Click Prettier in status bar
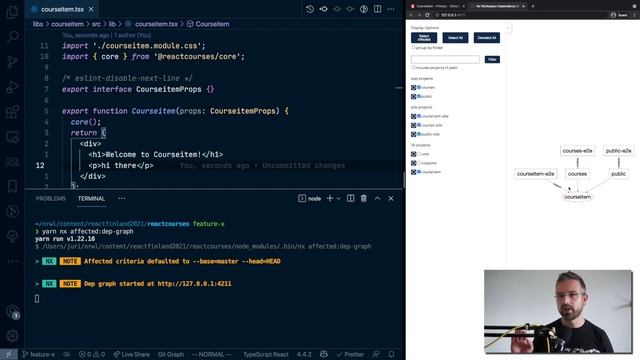Image resolution: width=640 pixels, height=360 pixels. [x=350, y=354]
